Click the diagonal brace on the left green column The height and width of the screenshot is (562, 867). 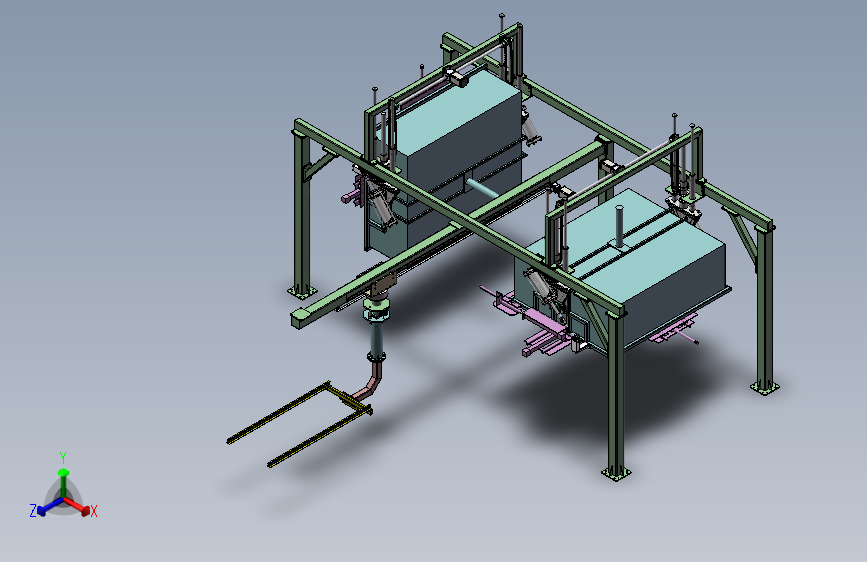319,164
